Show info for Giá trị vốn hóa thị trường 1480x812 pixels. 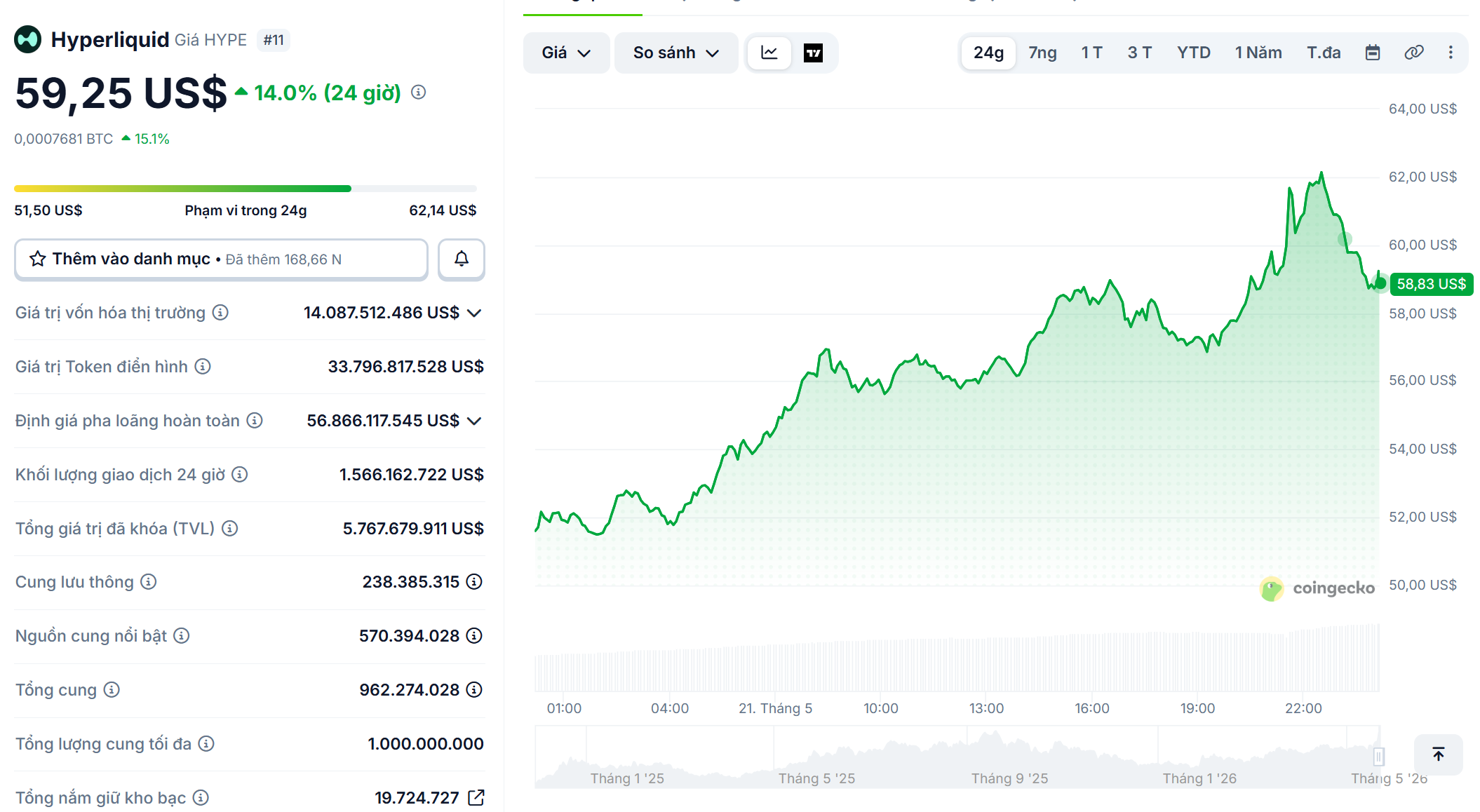point(220,312)
